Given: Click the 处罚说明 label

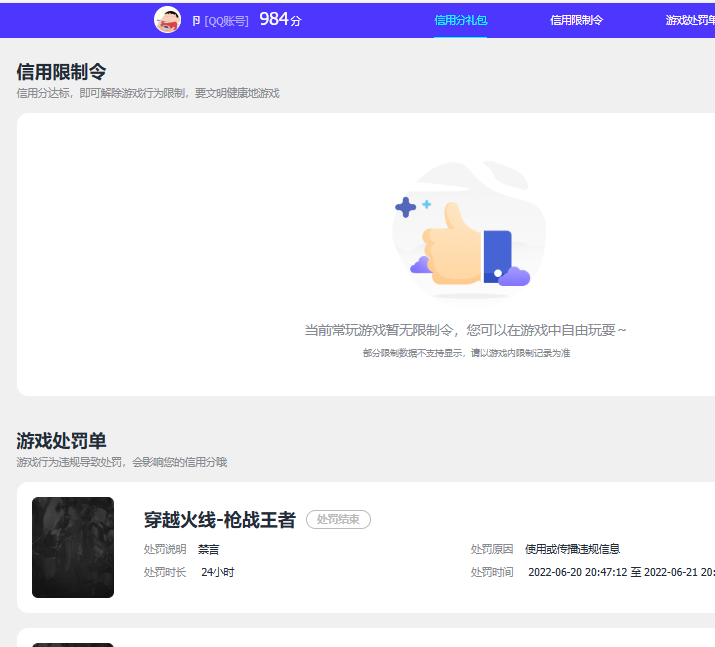Looking at the screenshot, I should [x=165, y=549].
